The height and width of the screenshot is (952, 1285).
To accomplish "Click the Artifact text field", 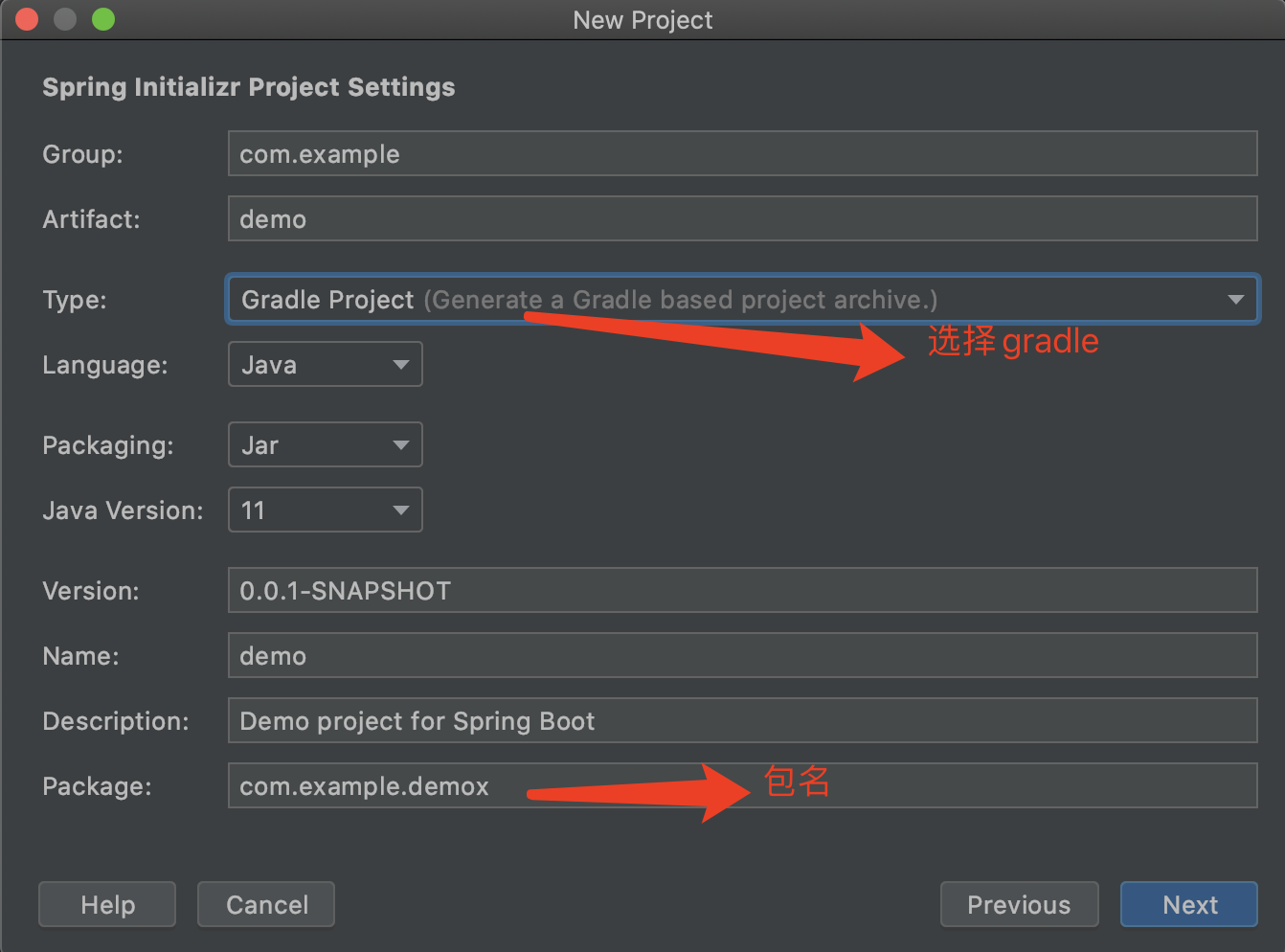I will (742, 219).
